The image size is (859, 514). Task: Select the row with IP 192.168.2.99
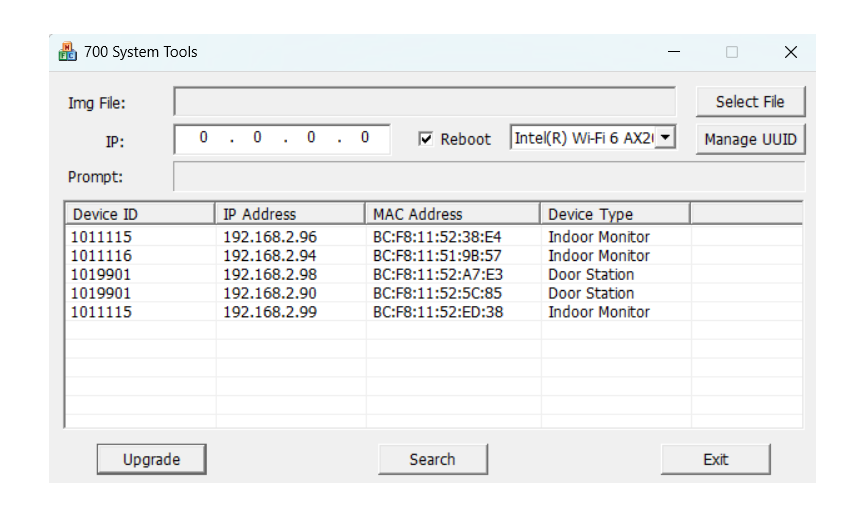[434, 312]
